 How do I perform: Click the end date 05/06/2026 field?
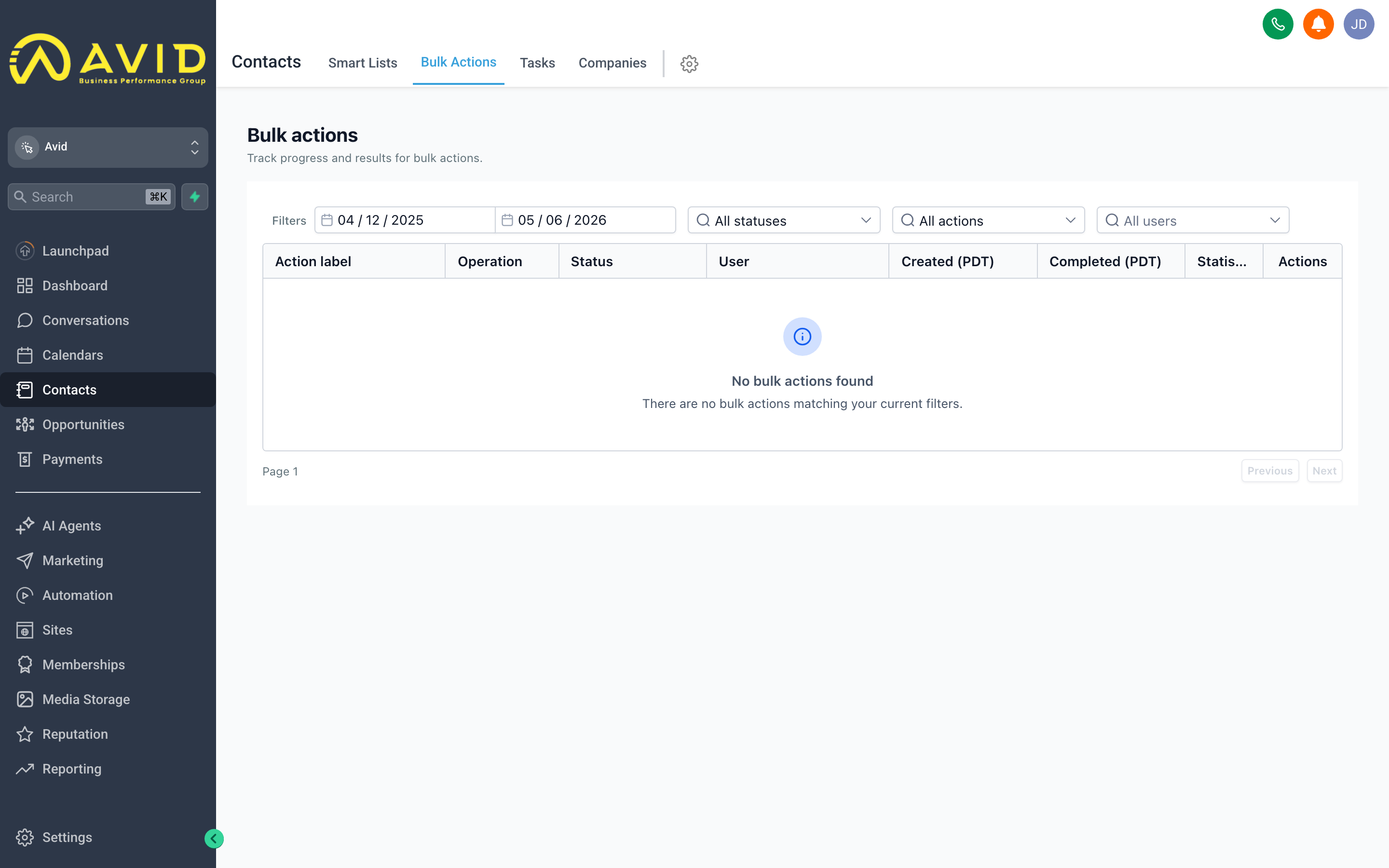point(585,220)
